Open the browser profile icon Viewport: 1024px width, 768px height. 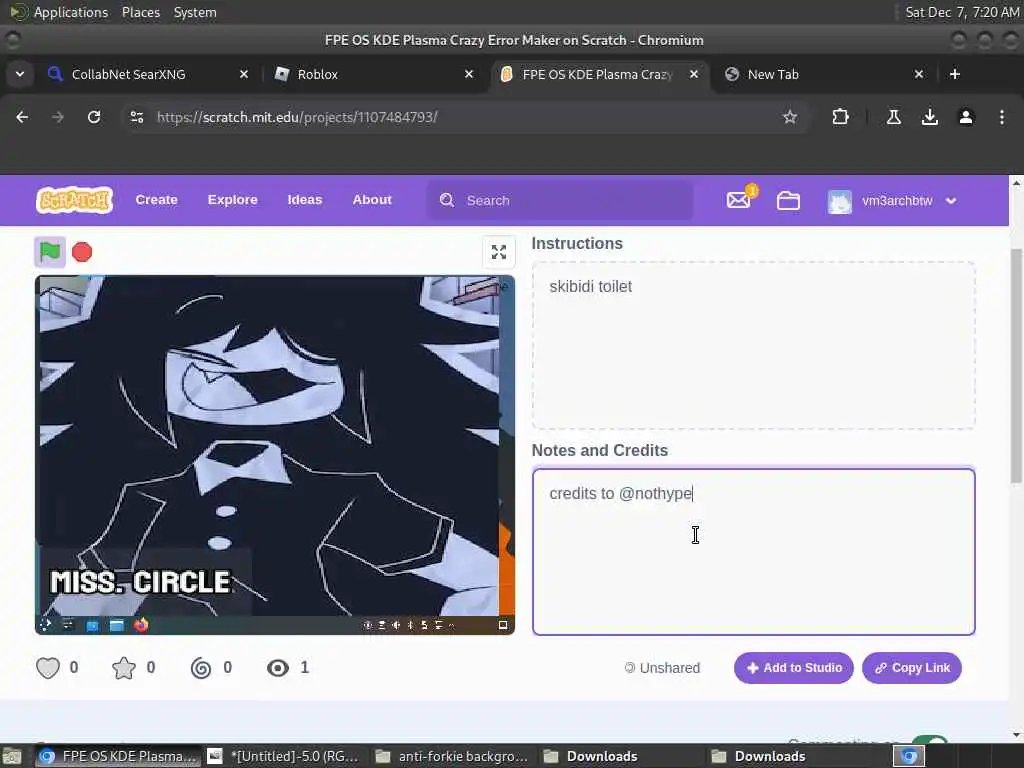(966, 118)
